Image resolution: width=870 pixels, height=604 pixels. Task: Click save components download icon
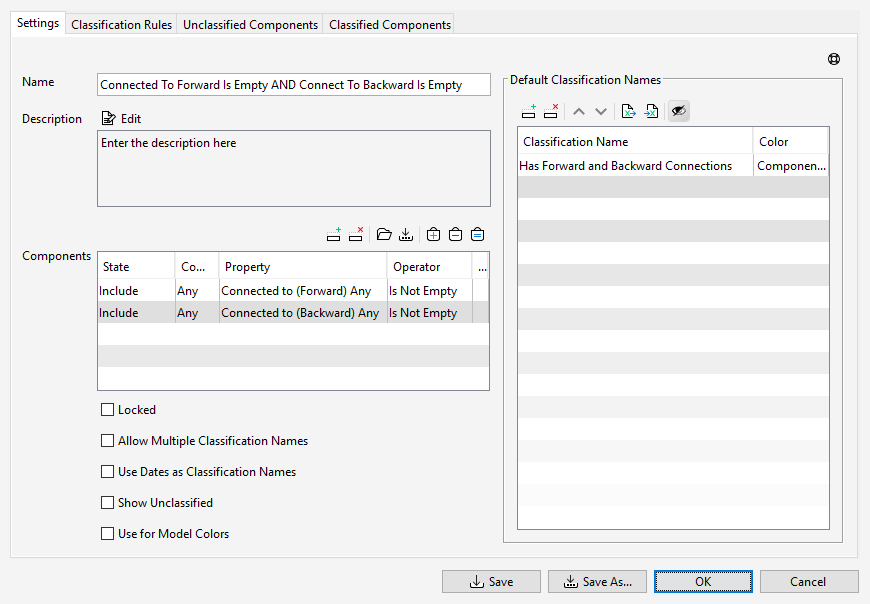tap(406, 235)
